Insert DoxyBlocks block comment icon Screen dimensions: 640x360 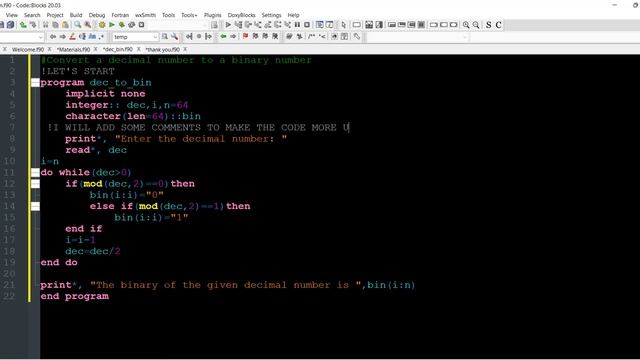pos(311,37)
